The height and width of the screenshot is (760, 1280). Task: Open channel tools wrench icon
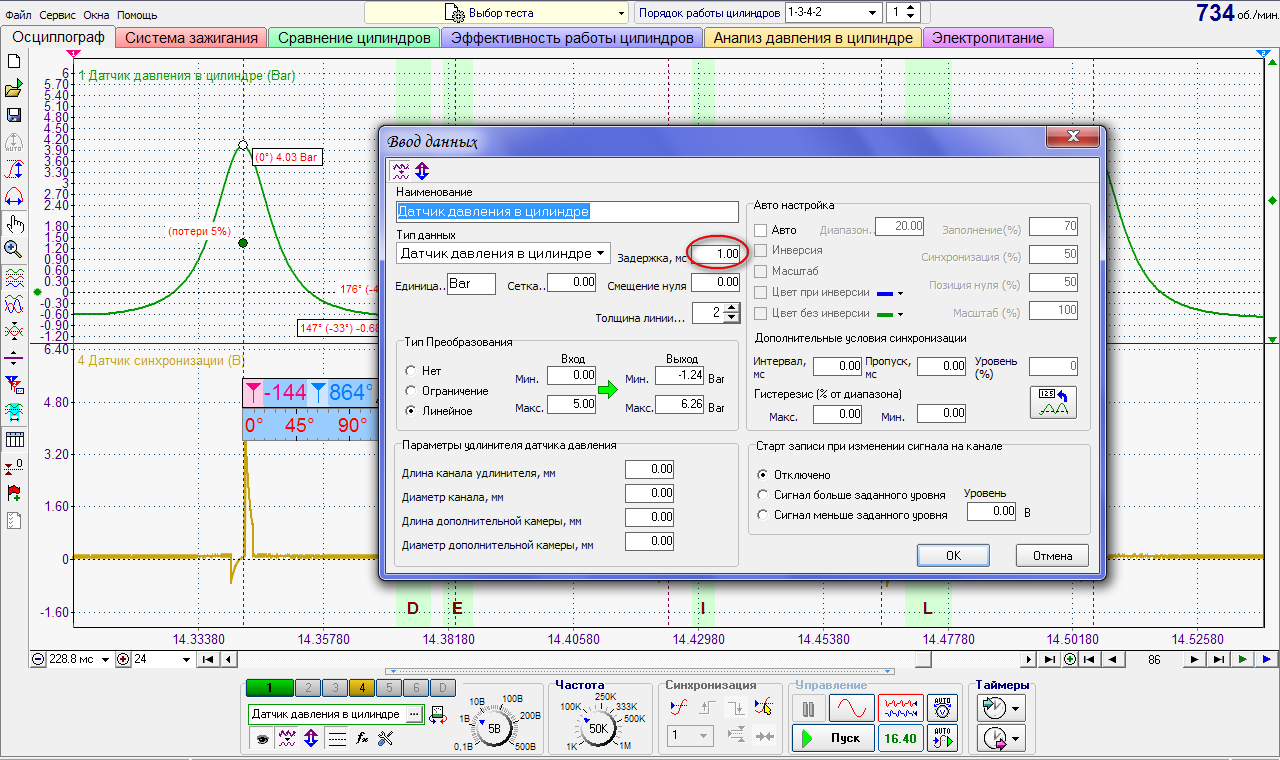tap(386, 739)
